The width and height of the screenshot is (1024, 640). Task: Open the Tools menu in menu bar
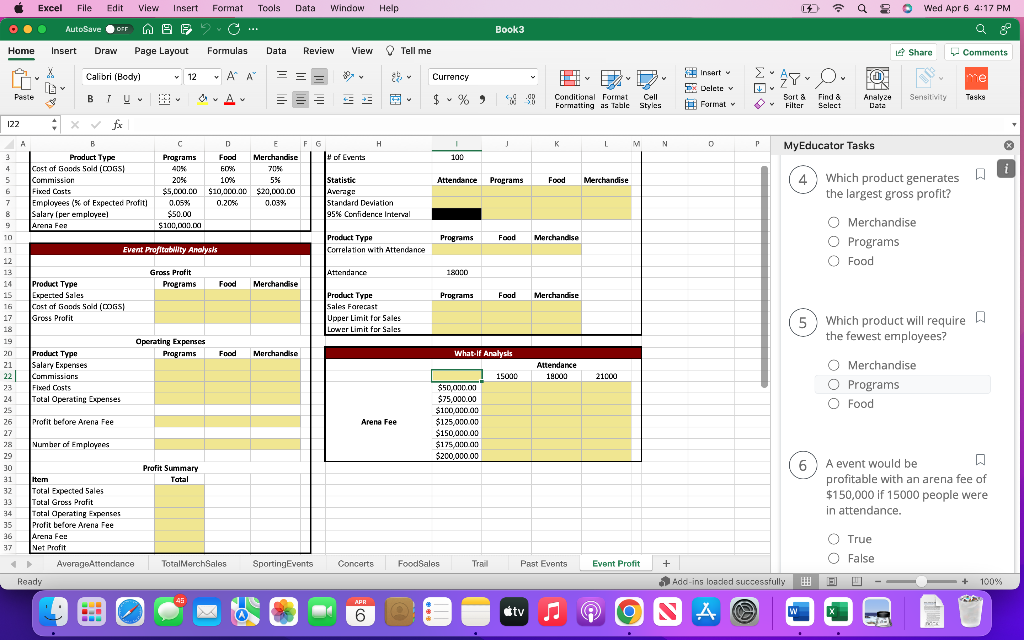click(x=268, y=8)
